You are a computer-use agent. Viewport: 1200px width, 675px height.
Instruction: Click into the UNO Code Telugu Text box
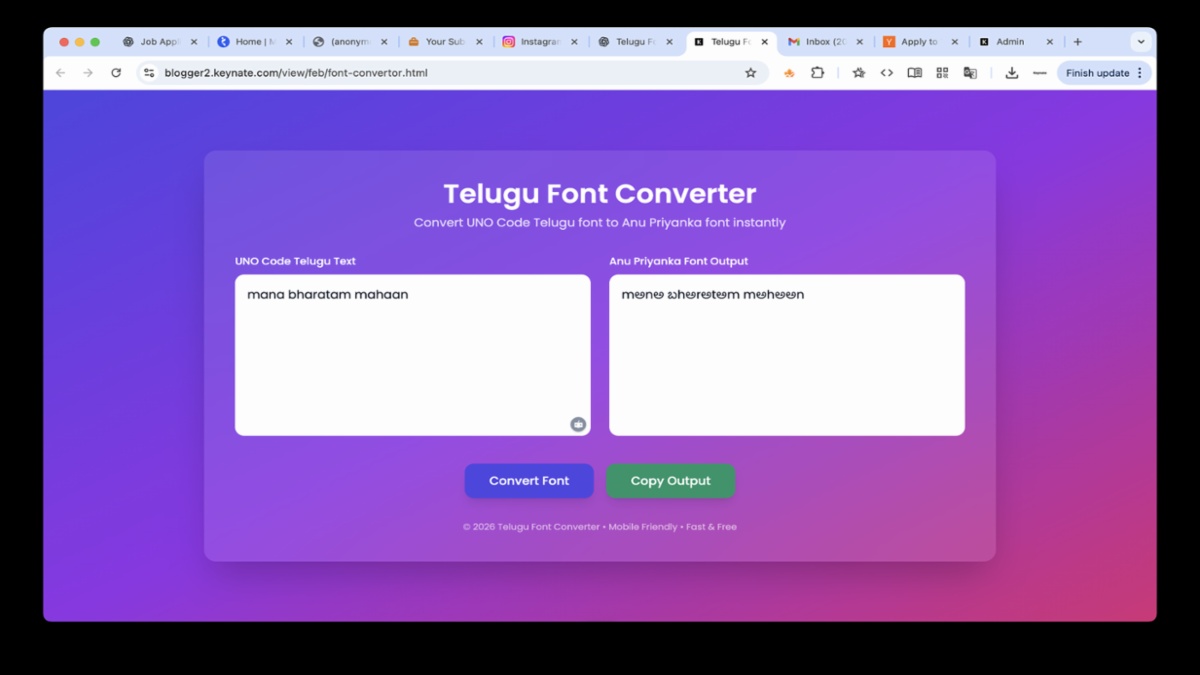click(412, 360)
